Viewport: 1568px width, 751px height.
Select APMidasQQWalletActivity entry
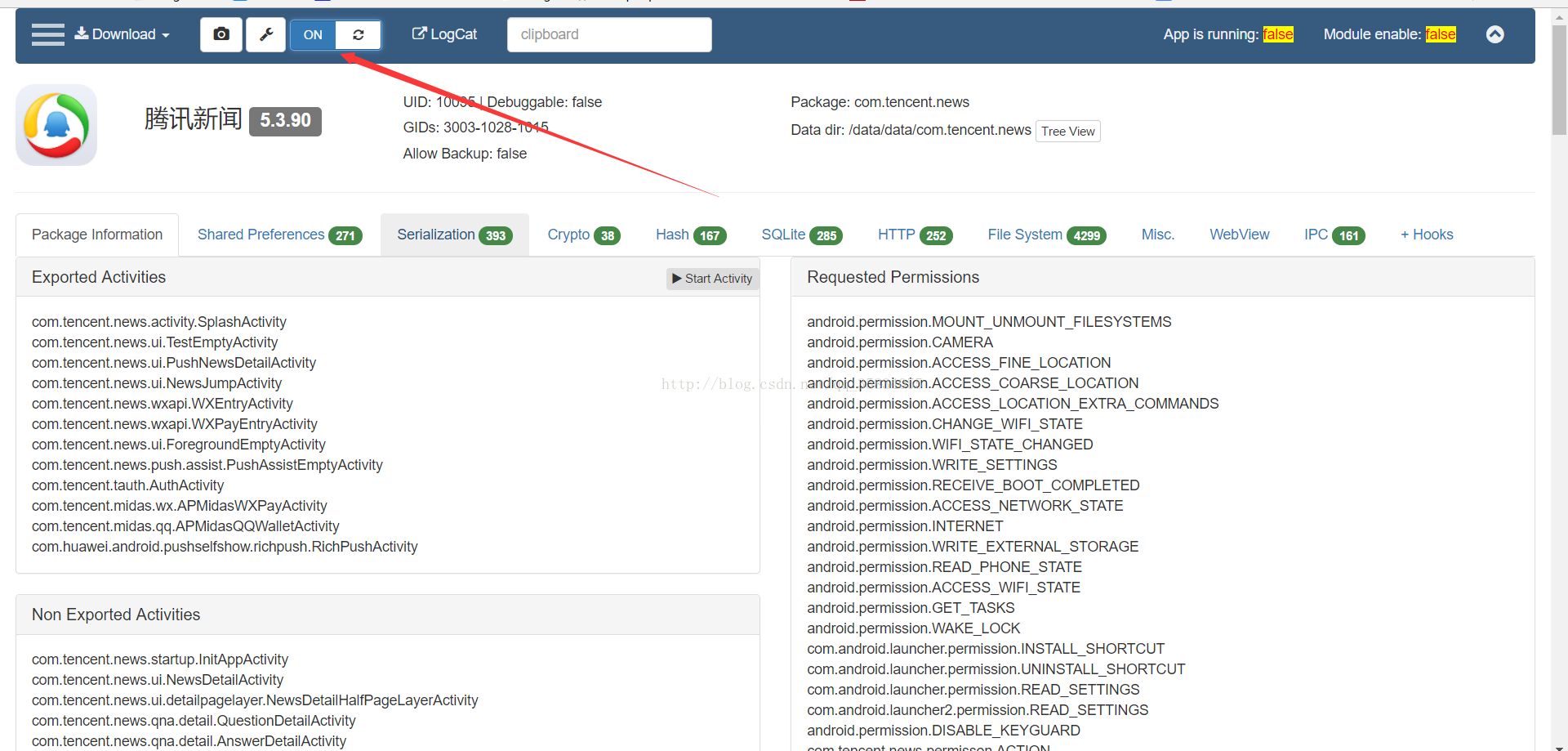coord(185,526)
